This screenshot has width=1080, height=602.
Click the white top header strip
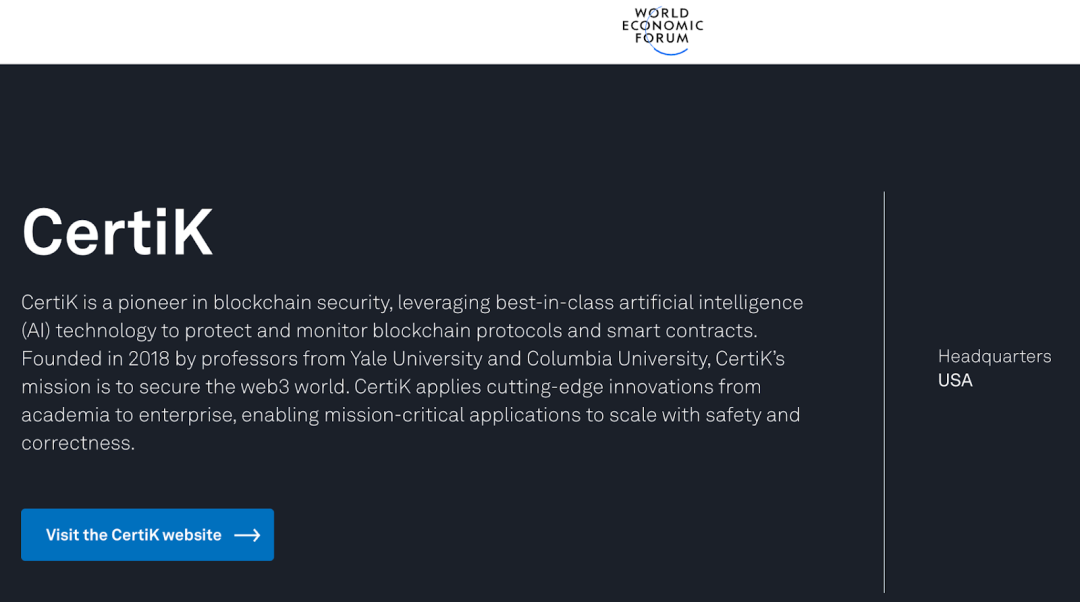pos(300,30)
